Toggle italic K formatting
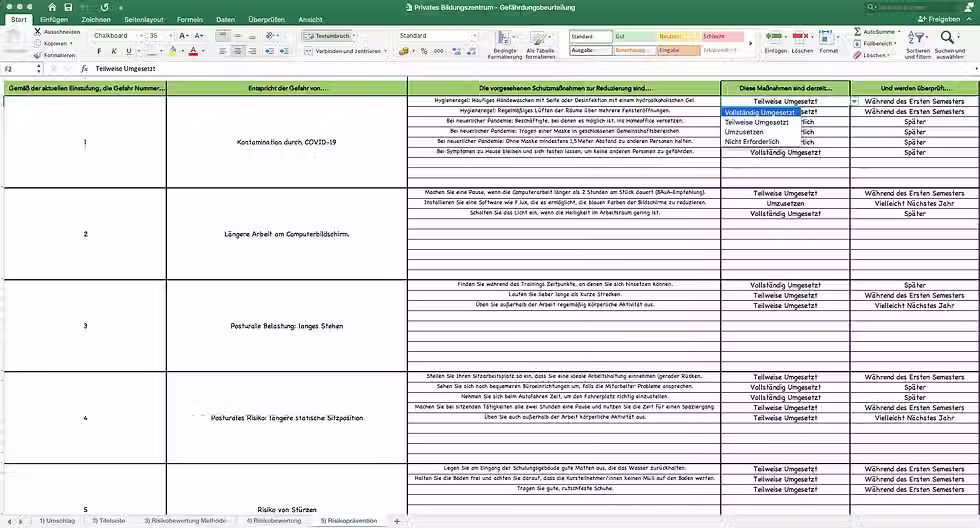The width and height of the screenshot is (980, 528). tap(114, 51)
